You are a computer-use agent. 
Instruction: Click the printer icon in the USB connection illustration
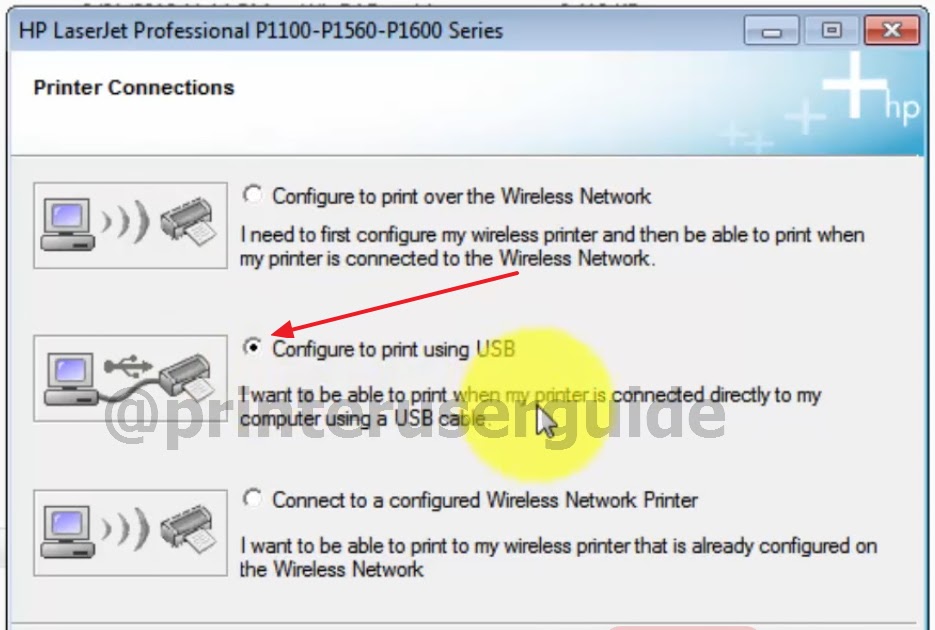pos(185,377)
